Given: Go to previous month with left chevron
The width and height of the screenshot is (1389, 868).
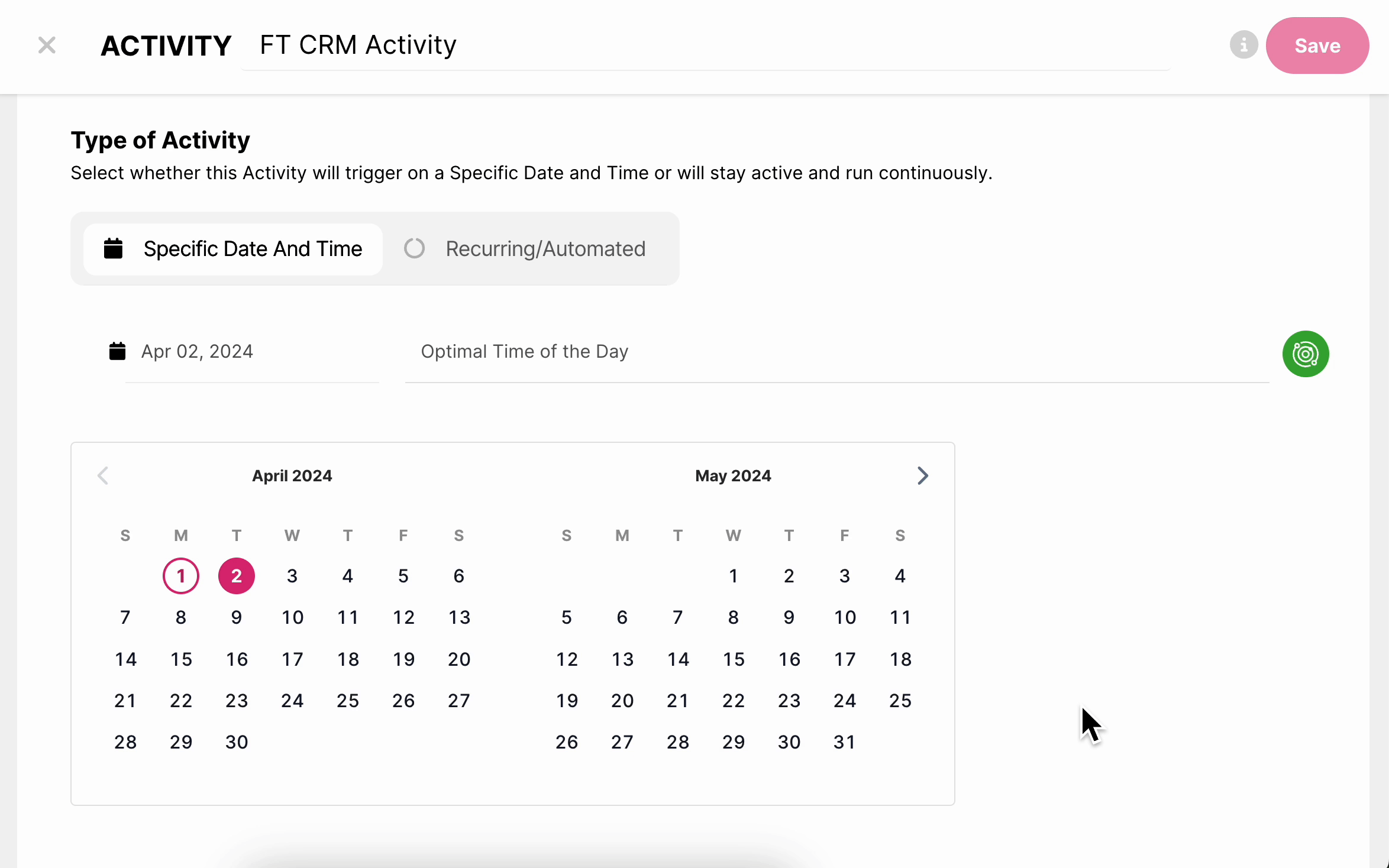Looking at the screenshot, I should (x=103, y=475).
